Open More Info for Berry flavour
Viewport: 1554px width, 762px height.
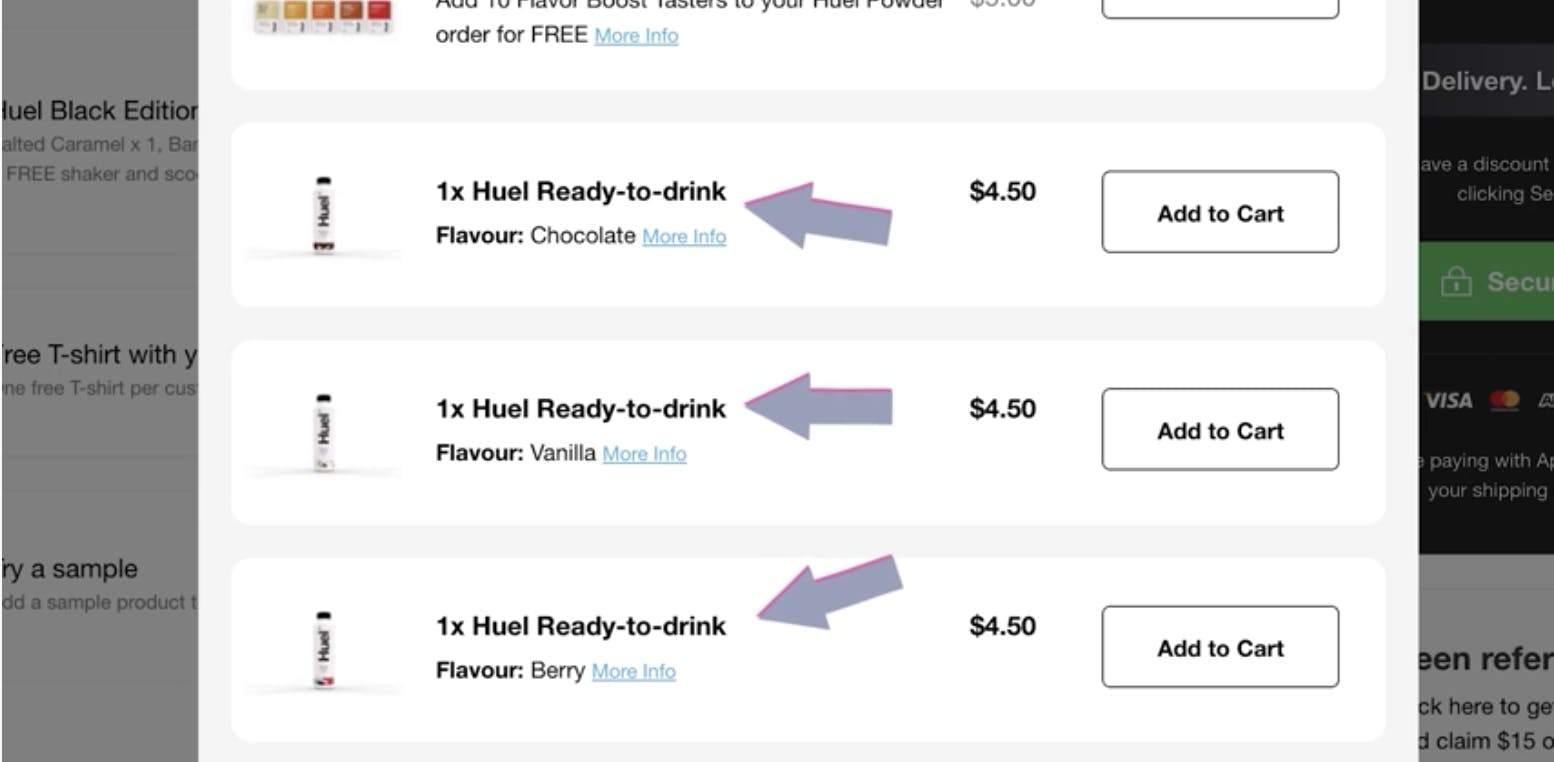click(x=633, y=671)
